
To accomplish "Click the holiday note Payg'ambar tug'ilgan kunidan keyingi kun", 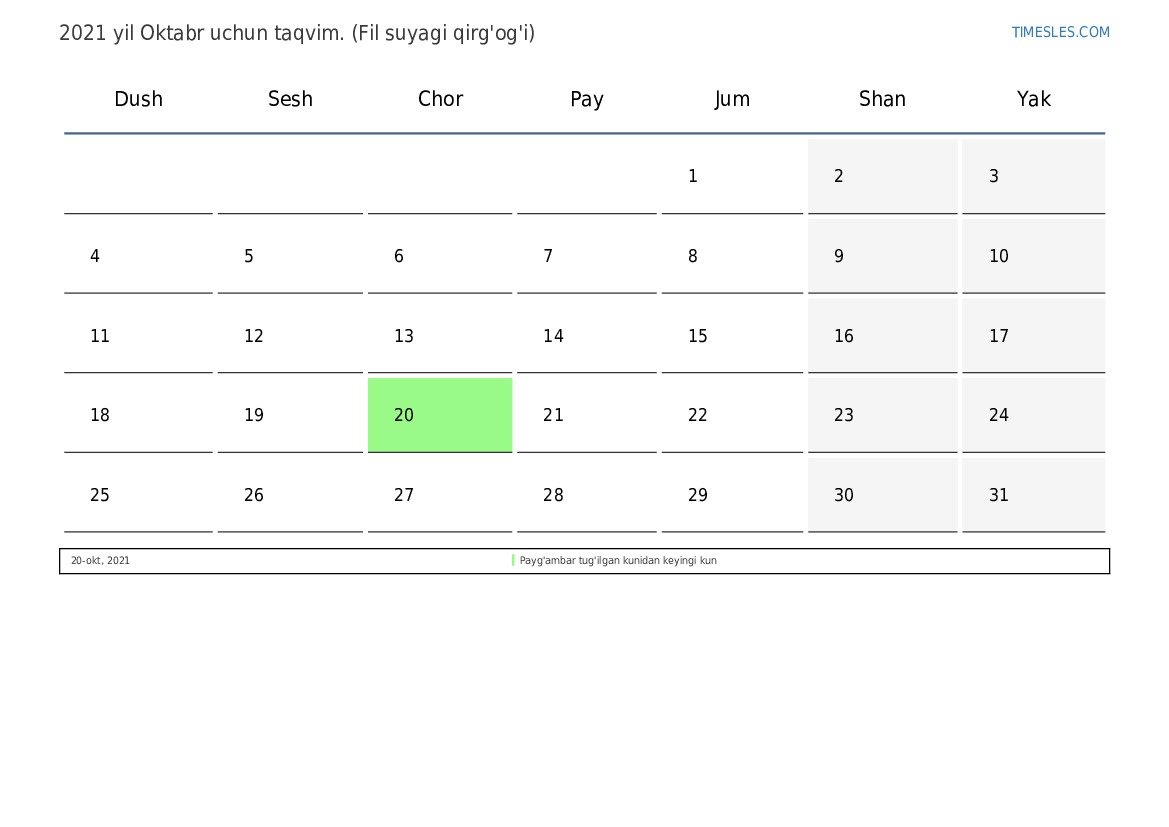I will tap(618, 561).
